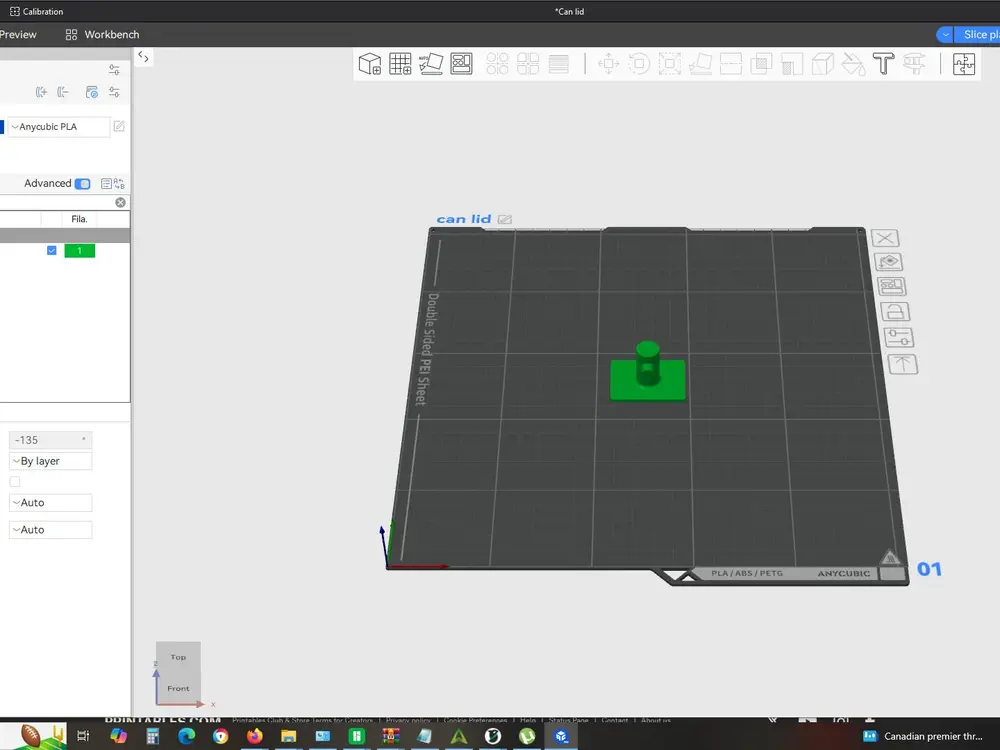Image resolution: width=1000 pixels, height=750 pixels.
Task: Switch to the Workbench tab
Action: tap(102, 34)
